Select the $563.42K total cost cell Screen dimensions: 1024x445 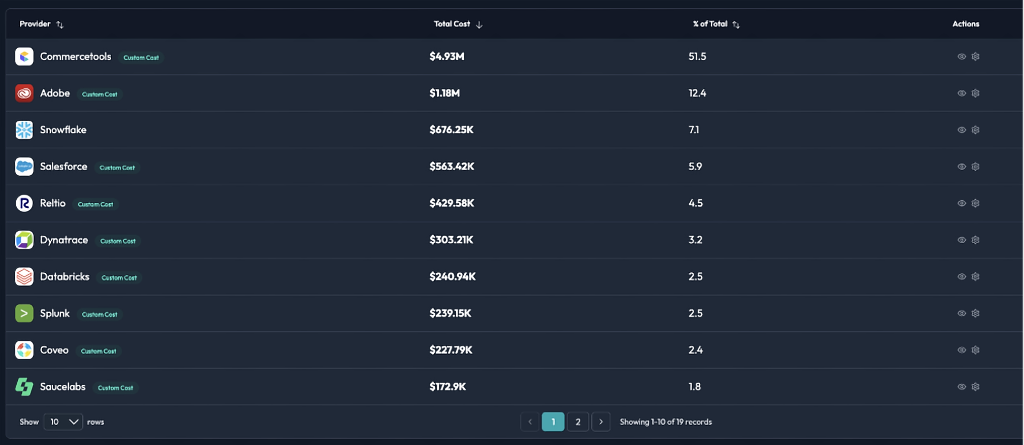click(x=452, y=167)
